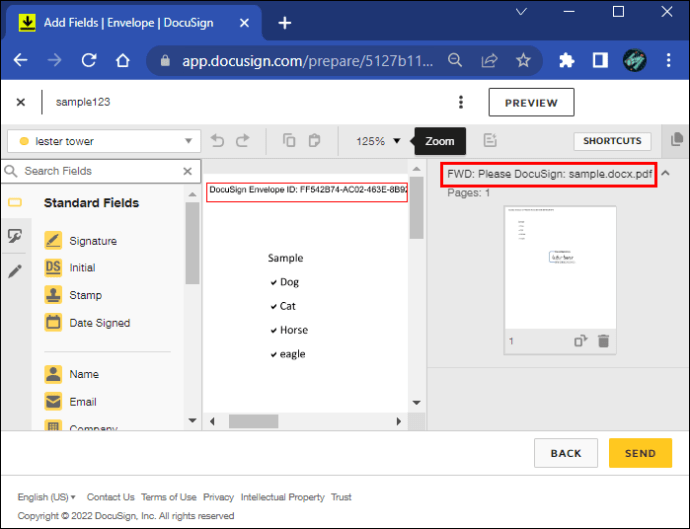Screen dimensions: 690x529
Task: Click the fields list scrollbar thumb
Action: 192,243
